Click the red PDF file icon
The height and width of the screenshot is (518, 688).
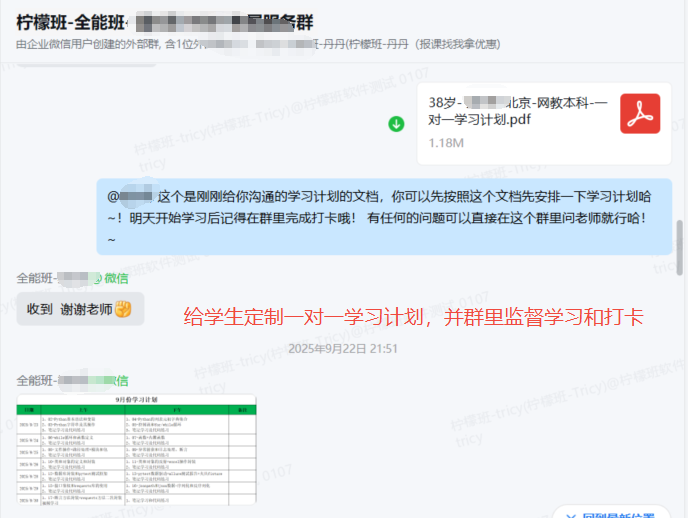(640, 113)
